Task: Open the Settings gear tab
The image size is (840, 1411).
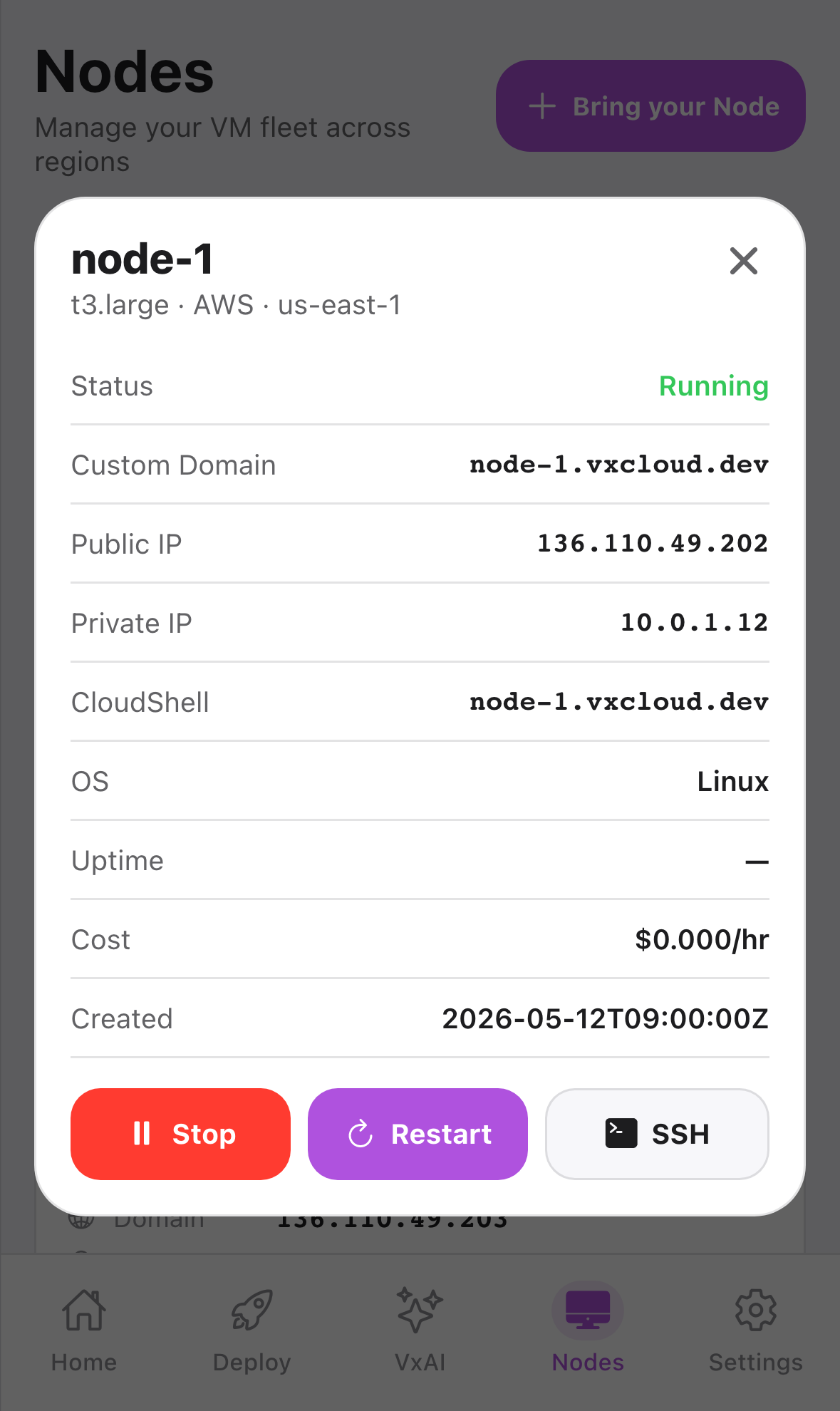Action: [755, 1330]
